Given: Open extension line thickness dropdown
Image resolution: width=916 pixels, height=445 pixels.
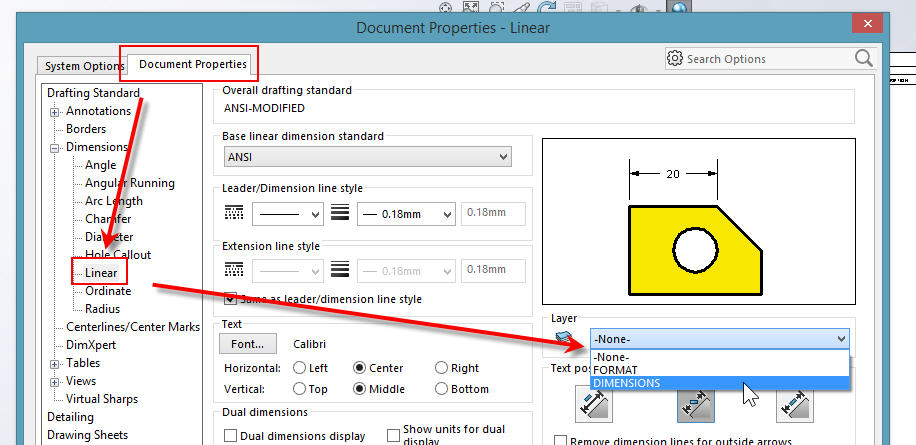Looking at the screenshot, I should coord(406,272).
